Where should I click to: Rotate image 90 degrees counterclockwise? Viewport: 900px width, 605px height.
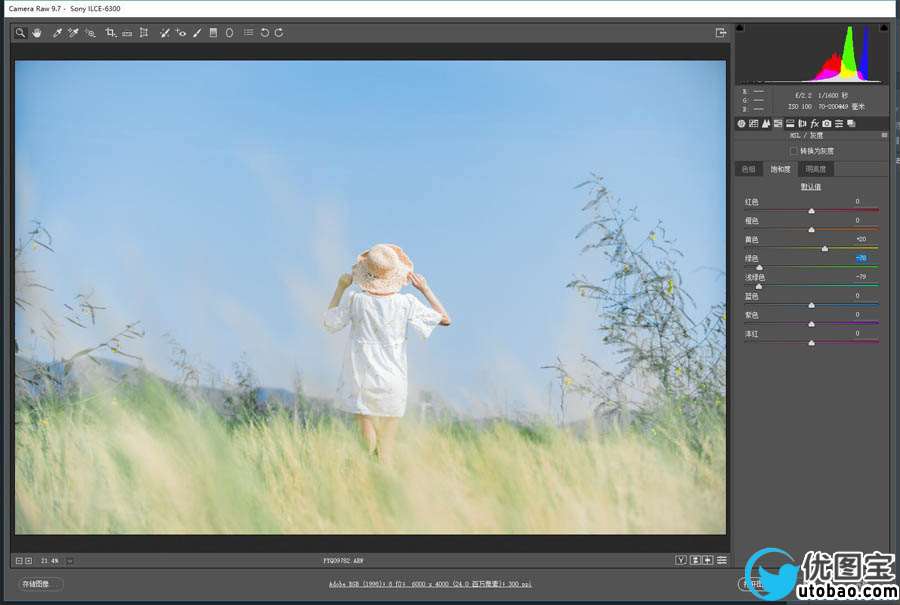tap(265, 33)
